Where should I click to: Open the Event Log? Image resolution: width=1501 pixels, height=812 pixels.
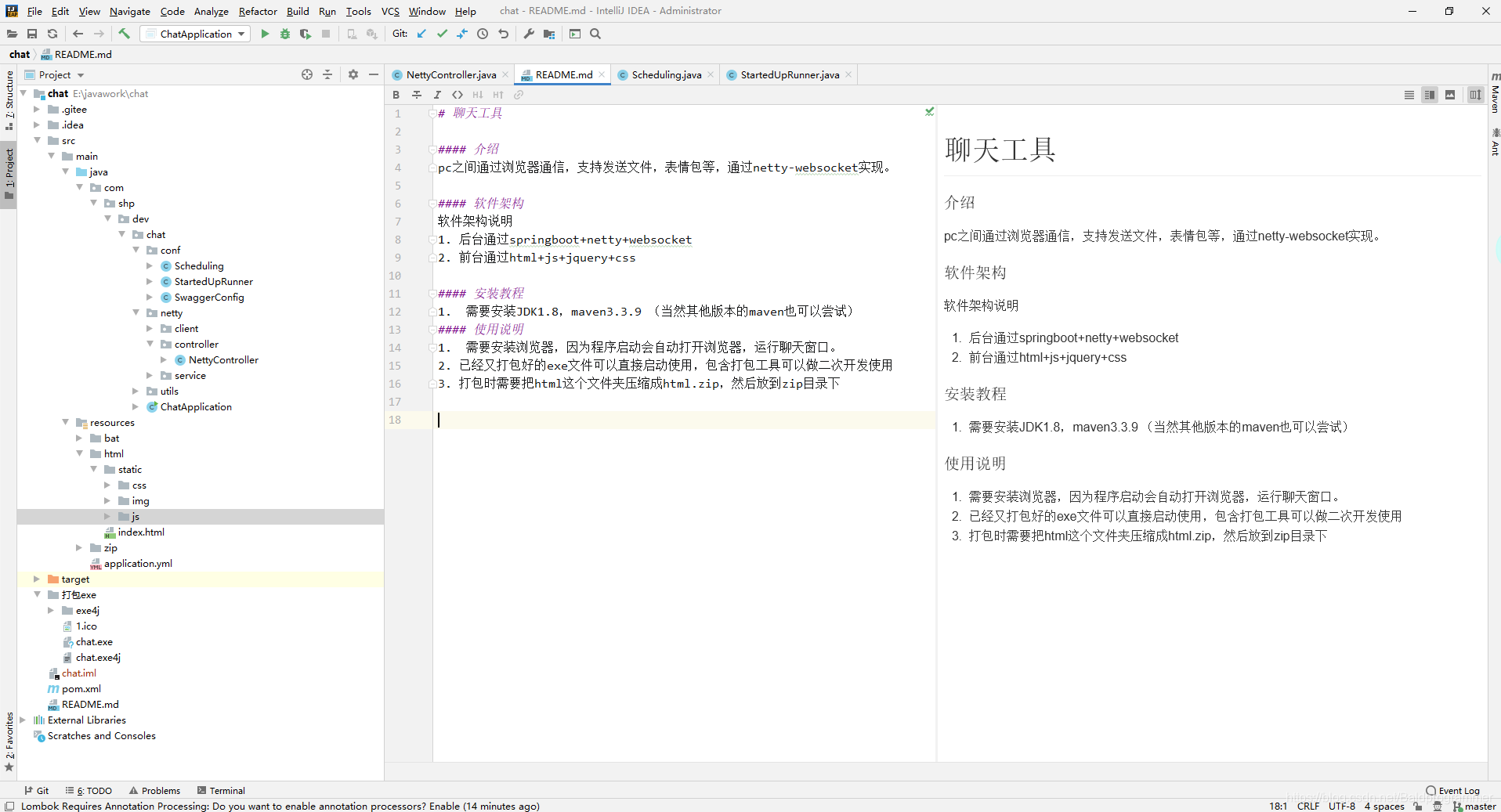[1453, 790]
